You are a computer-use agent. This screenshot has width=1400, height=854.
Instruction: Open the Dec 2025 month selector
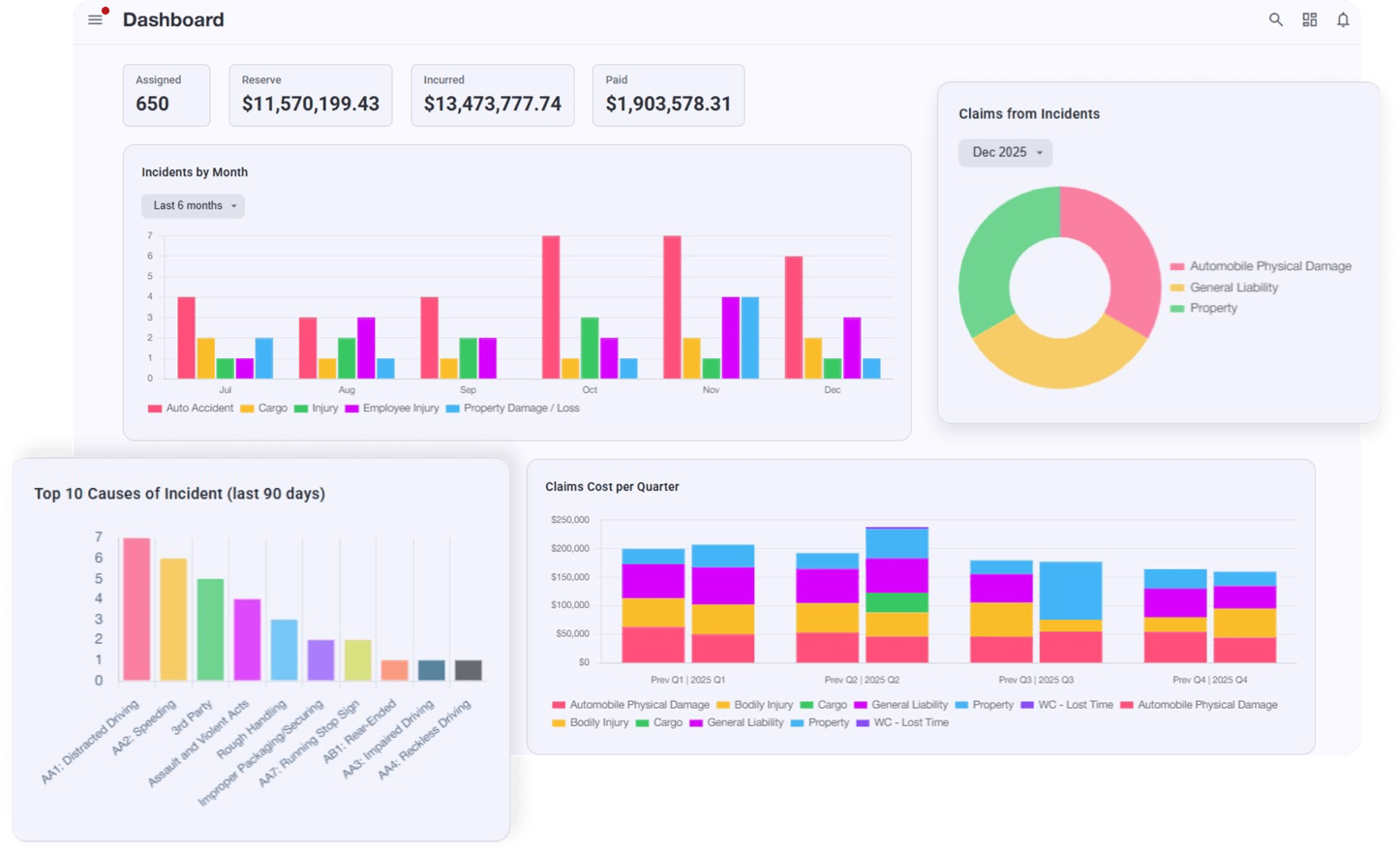(1005, 152)
